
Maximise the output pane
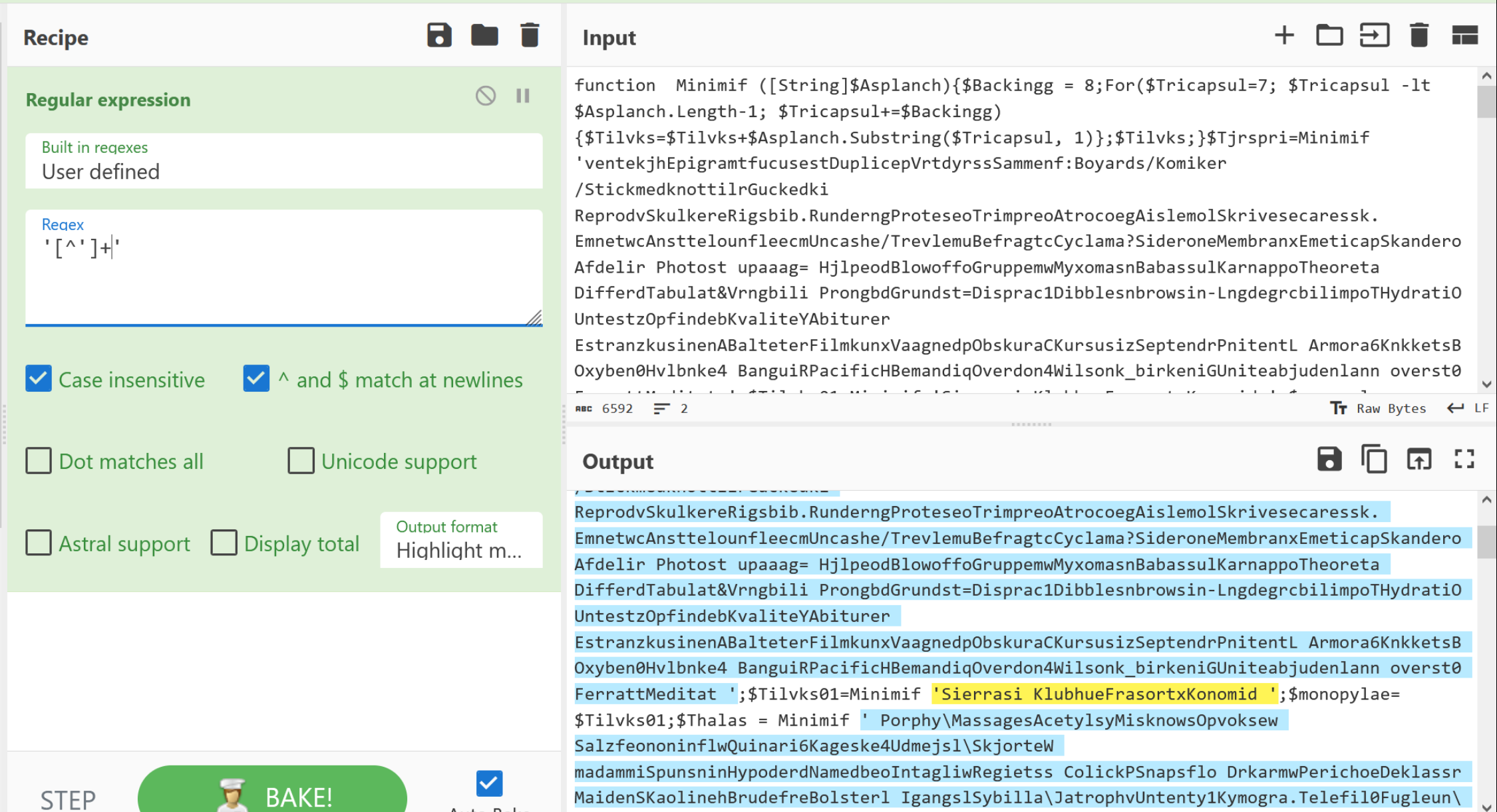[x=1464, y=460]
